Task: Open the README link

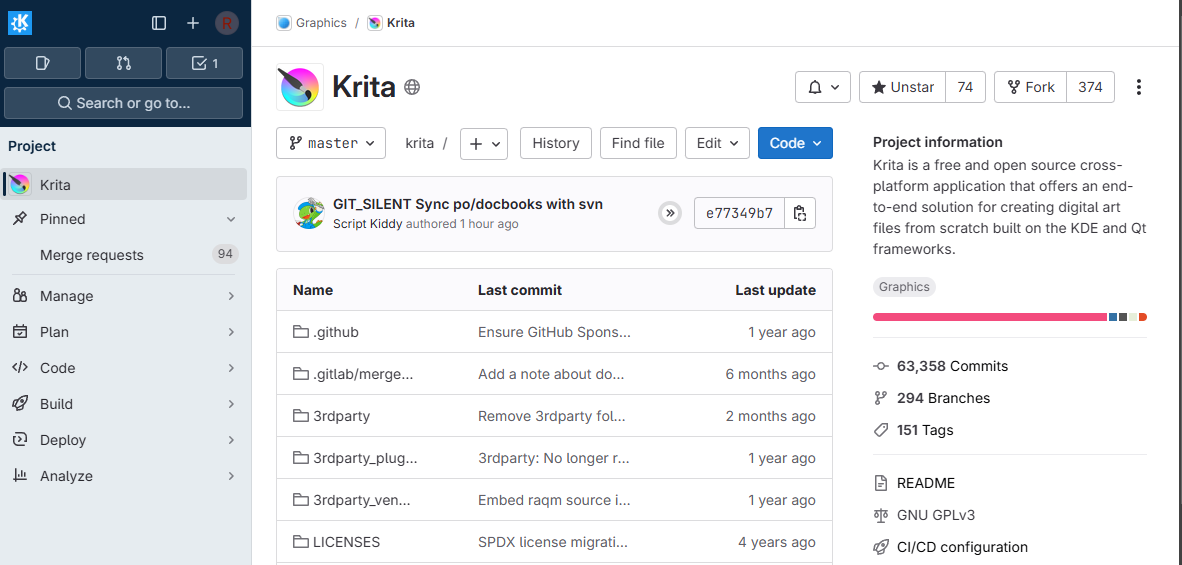Action: (x=926, y=483)
